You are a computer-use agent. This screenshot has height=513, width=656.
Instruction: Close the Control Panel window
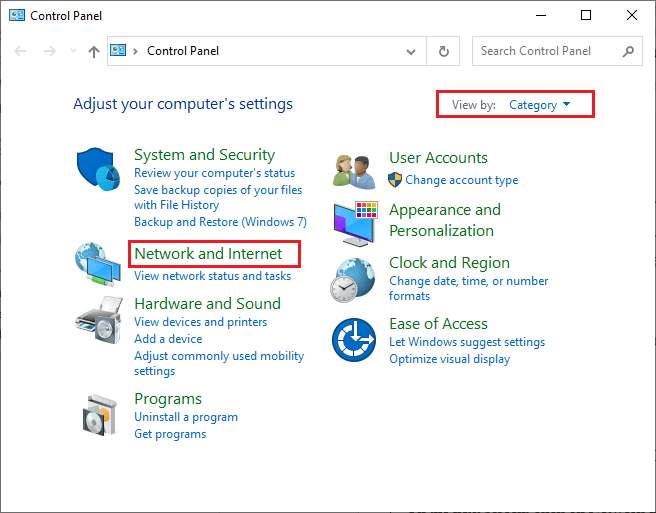(632, 15)
